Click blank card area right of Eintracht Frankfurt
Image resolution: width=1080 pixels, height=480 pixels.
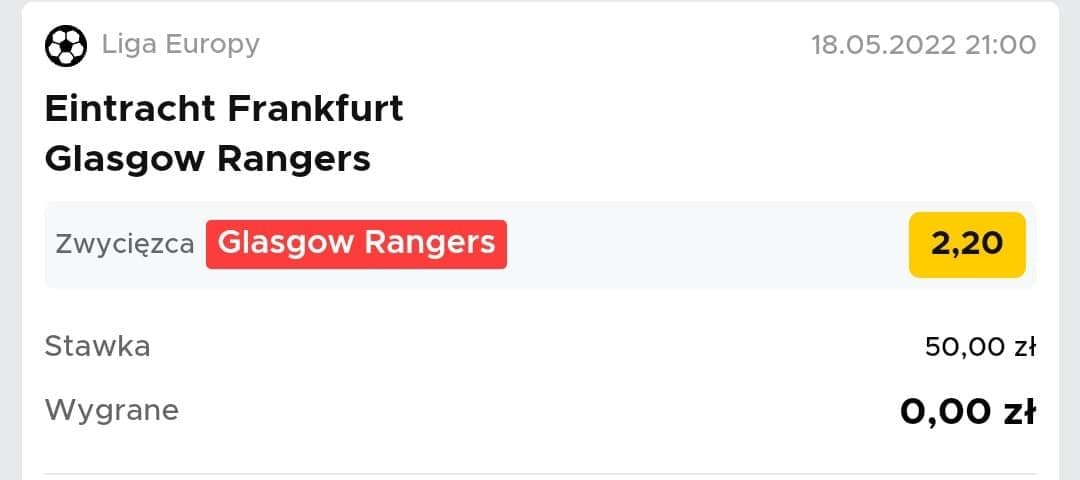tap(720, 109)
